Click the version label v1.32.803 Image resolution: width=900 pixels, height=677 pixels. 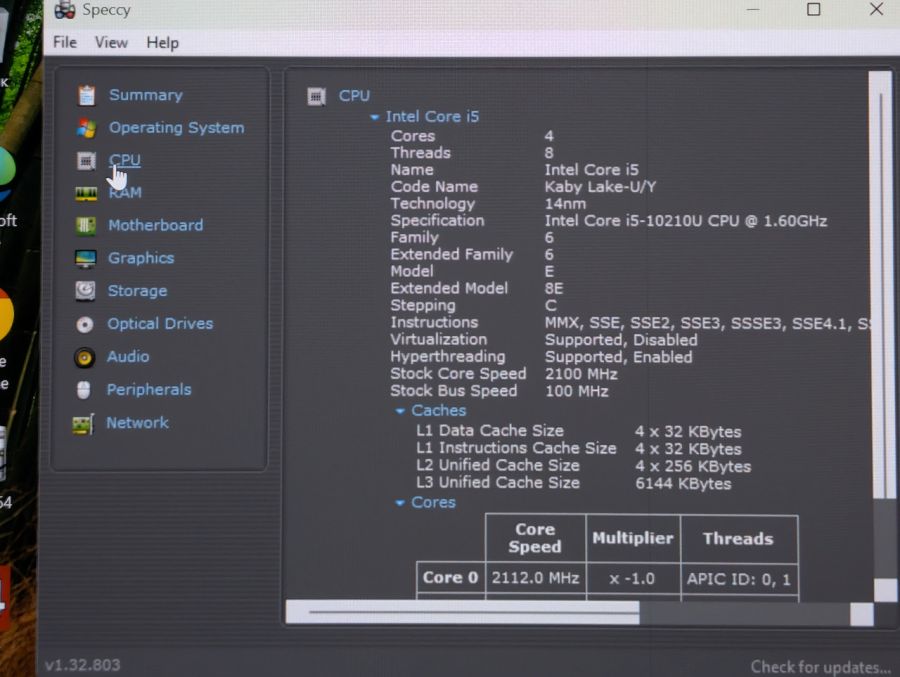click(83, 665)
